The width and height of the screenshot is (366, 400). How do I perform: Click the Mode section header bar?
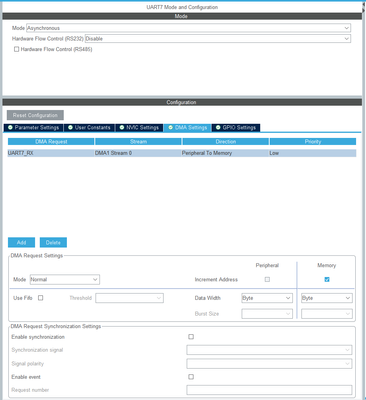[182, 16]
